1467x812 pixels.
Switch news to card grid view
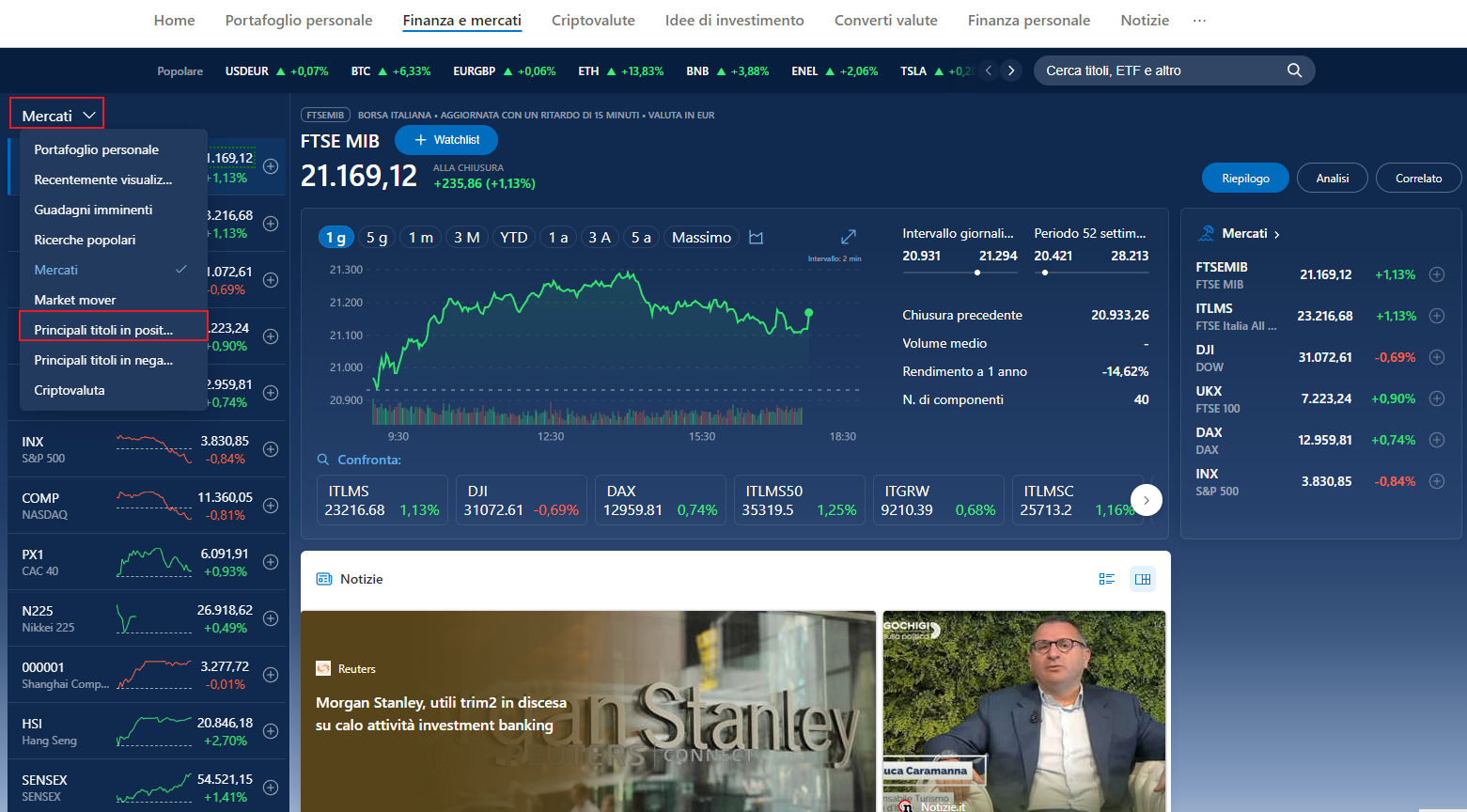pyautogui.click(x=1143, y=579)
